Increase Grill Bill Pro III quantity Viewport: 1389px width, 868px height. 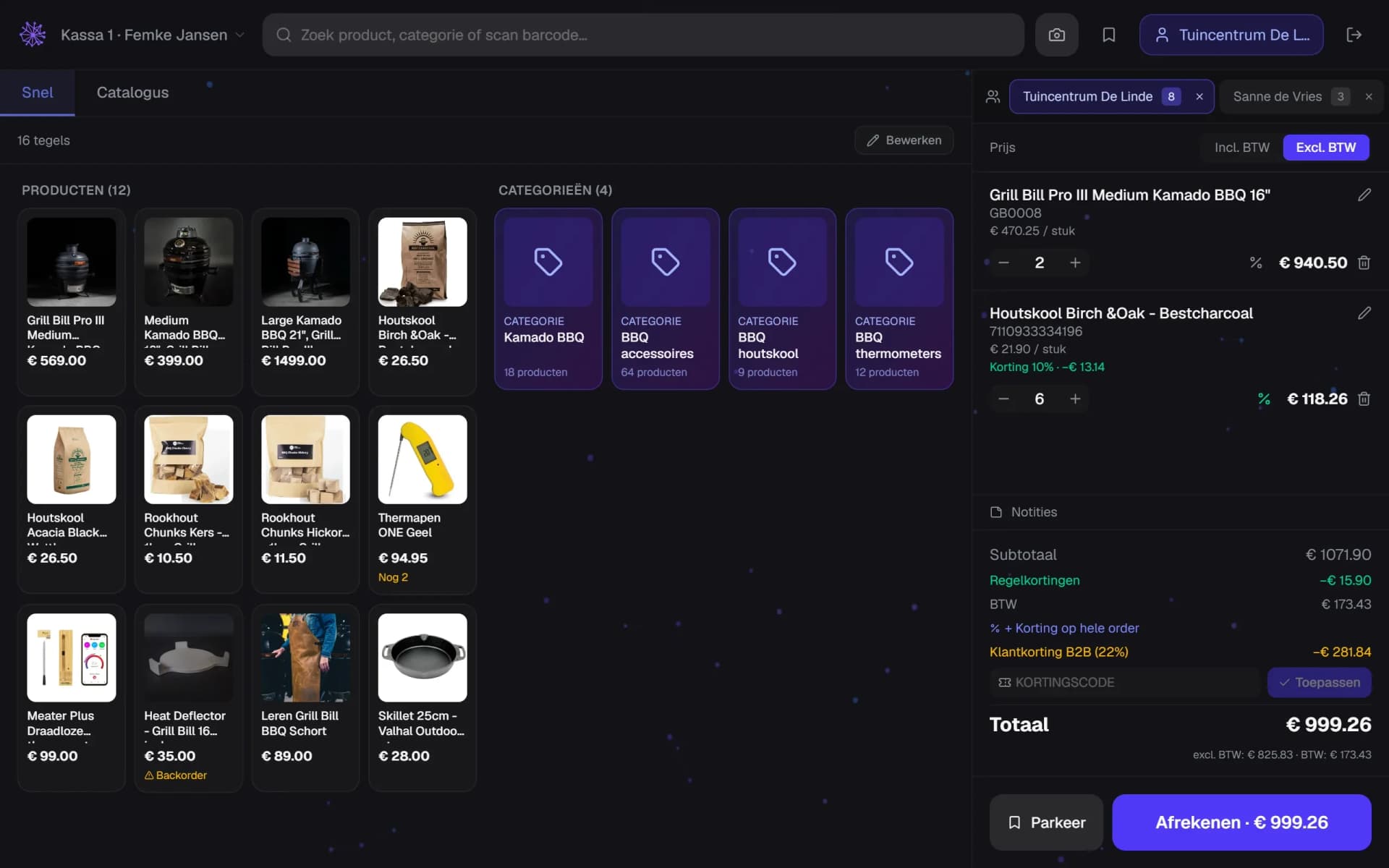coord(1075,263)
